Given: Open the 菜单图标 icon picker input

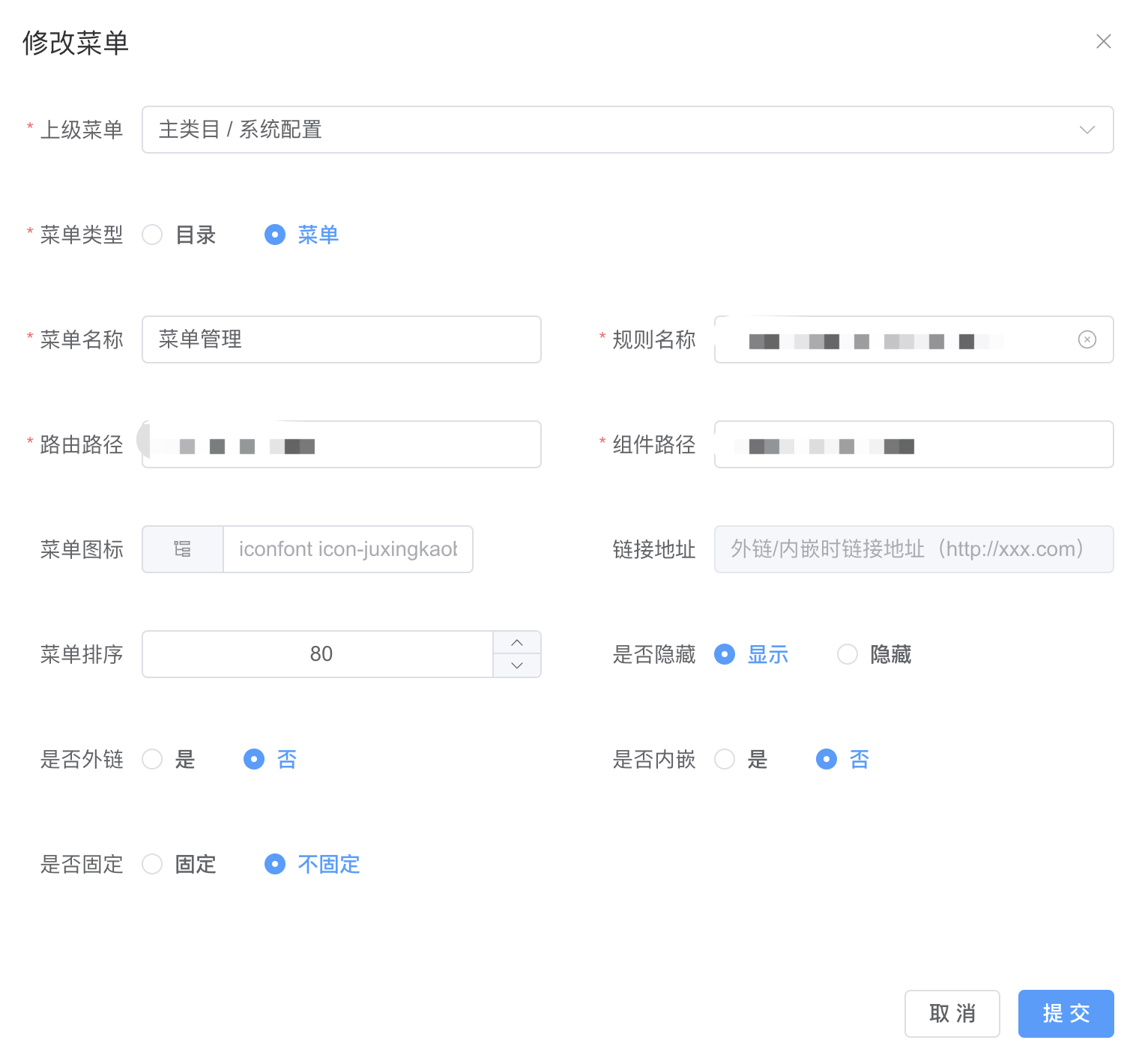Looking at the screenshot, I should pyautogui.click(x=348, y=549).
